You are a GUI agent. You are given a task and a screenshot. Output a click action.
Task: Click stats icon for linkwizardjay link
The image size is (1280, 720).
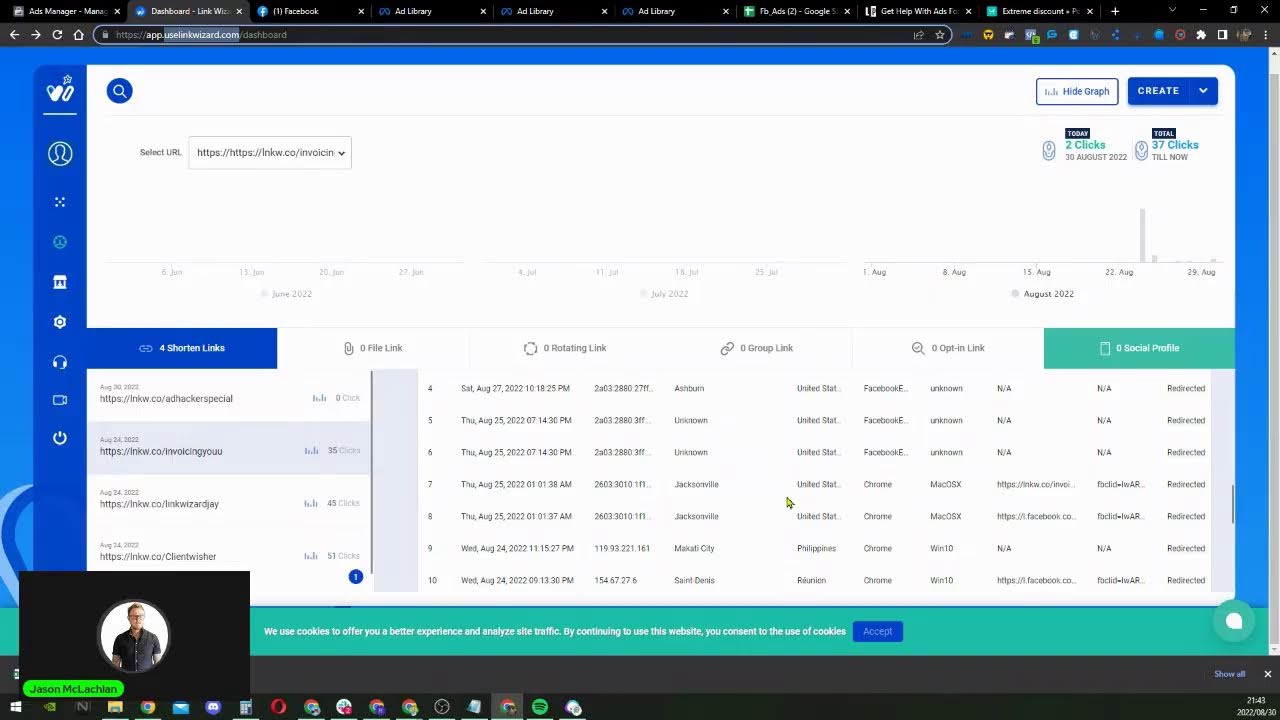[x=311, y=504]
